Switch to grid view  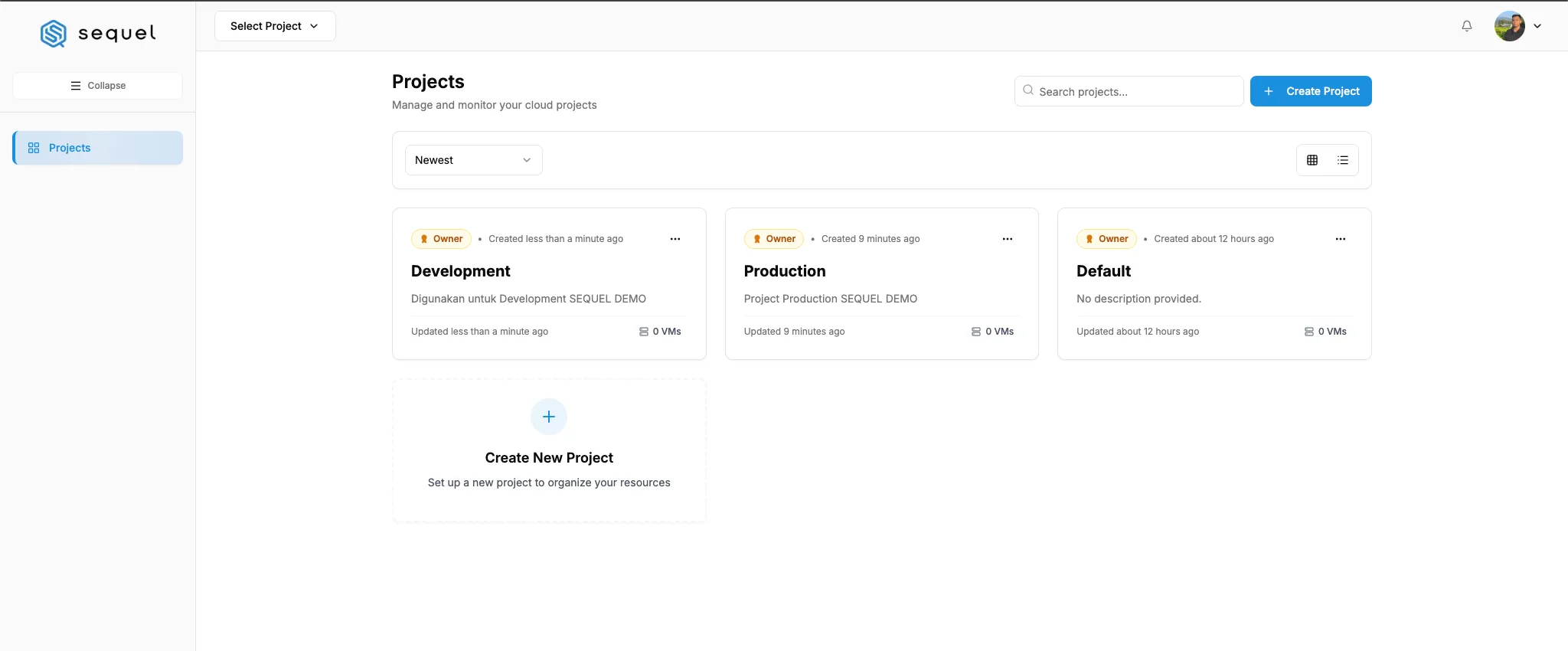click(x=1312, y=160)
